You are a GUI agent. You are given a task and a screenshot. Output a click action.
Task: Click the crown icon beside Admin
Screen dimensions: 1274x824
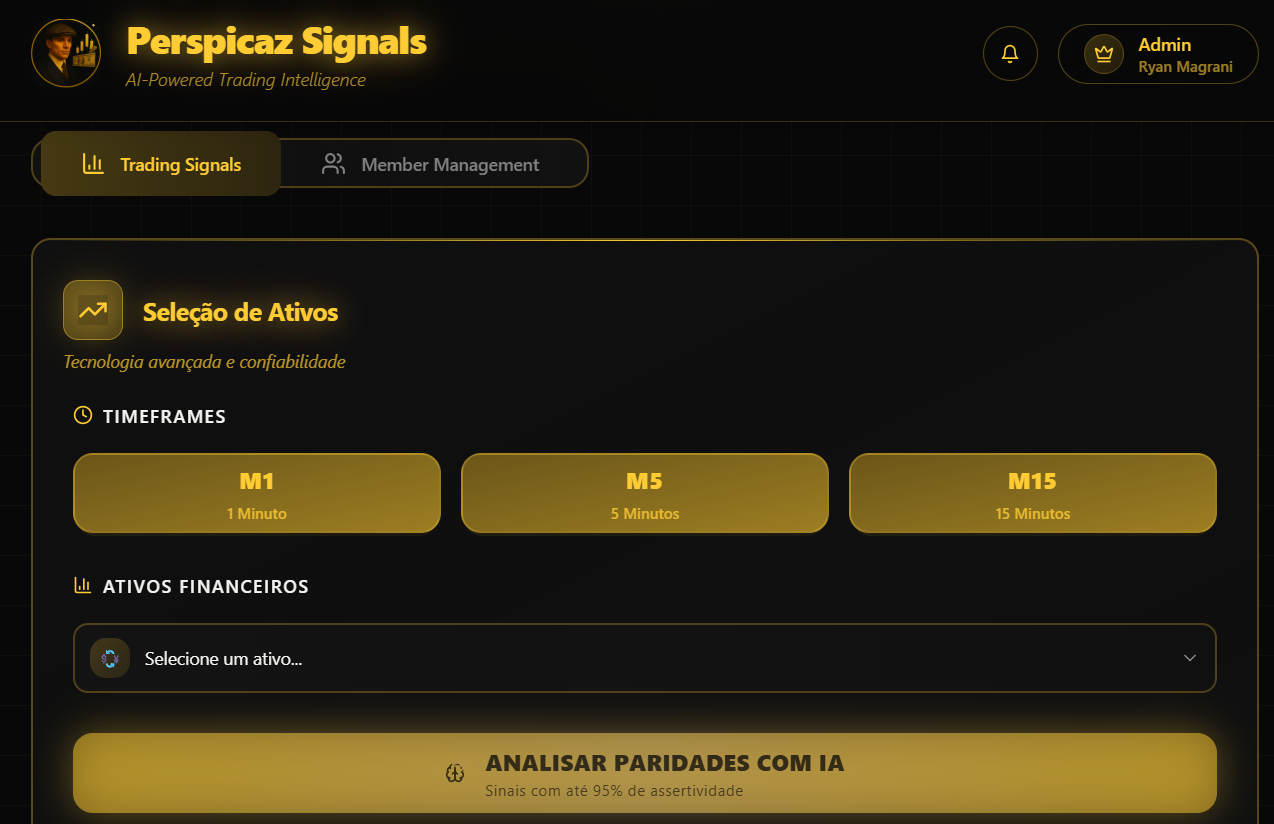tap(1104, 54)
